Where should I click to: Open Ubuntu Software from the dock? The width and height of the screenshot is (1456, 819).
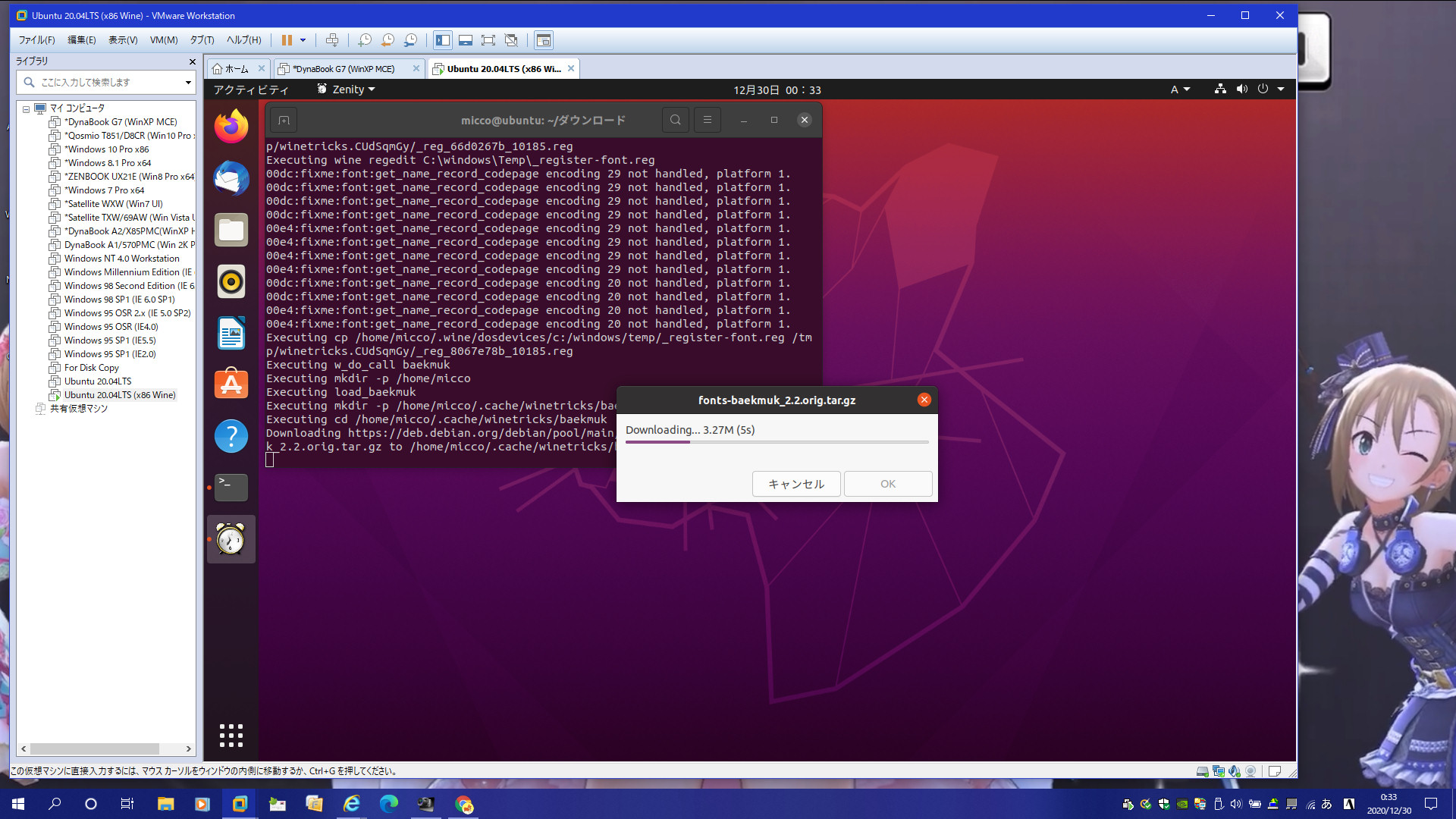click(231, 384)
